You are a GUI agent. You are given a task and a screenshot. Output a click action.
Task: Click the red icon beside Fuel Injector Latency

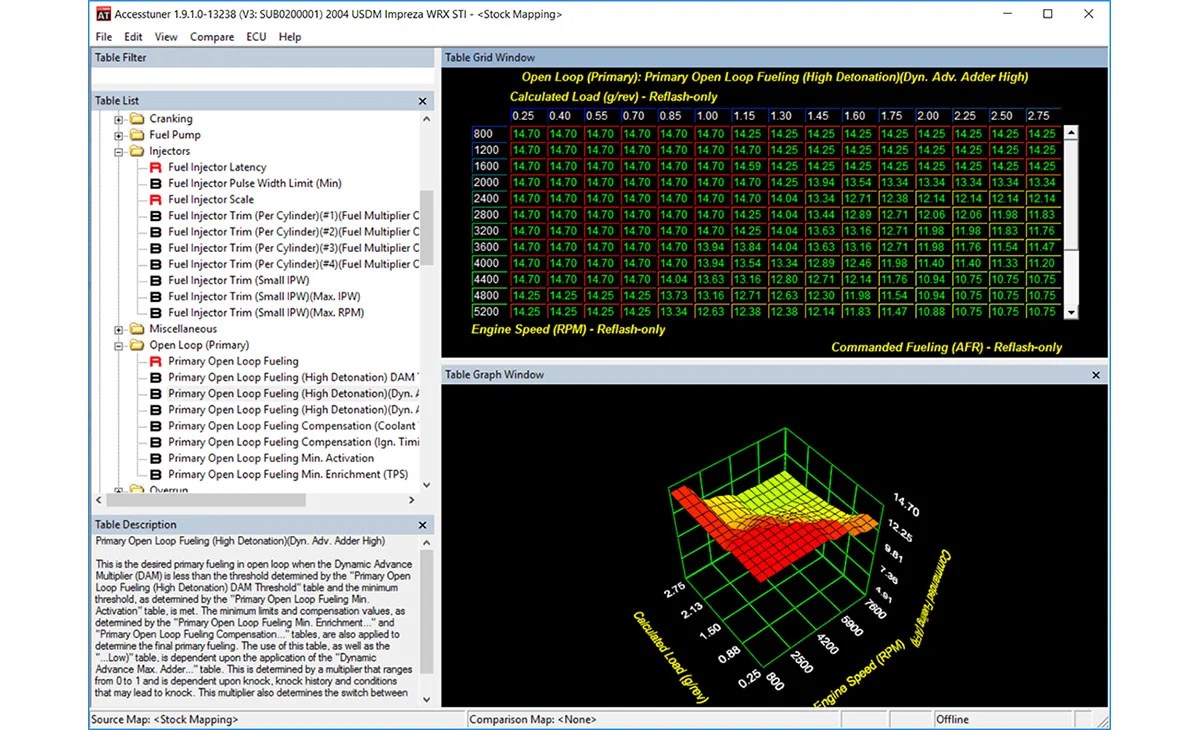point(156,167)
